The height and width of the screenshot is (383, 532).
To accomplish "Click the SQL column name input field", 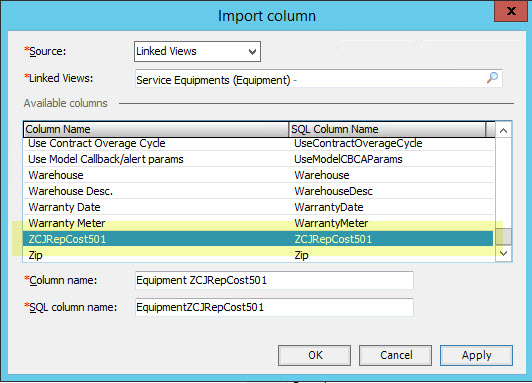I will coord(274,307).
